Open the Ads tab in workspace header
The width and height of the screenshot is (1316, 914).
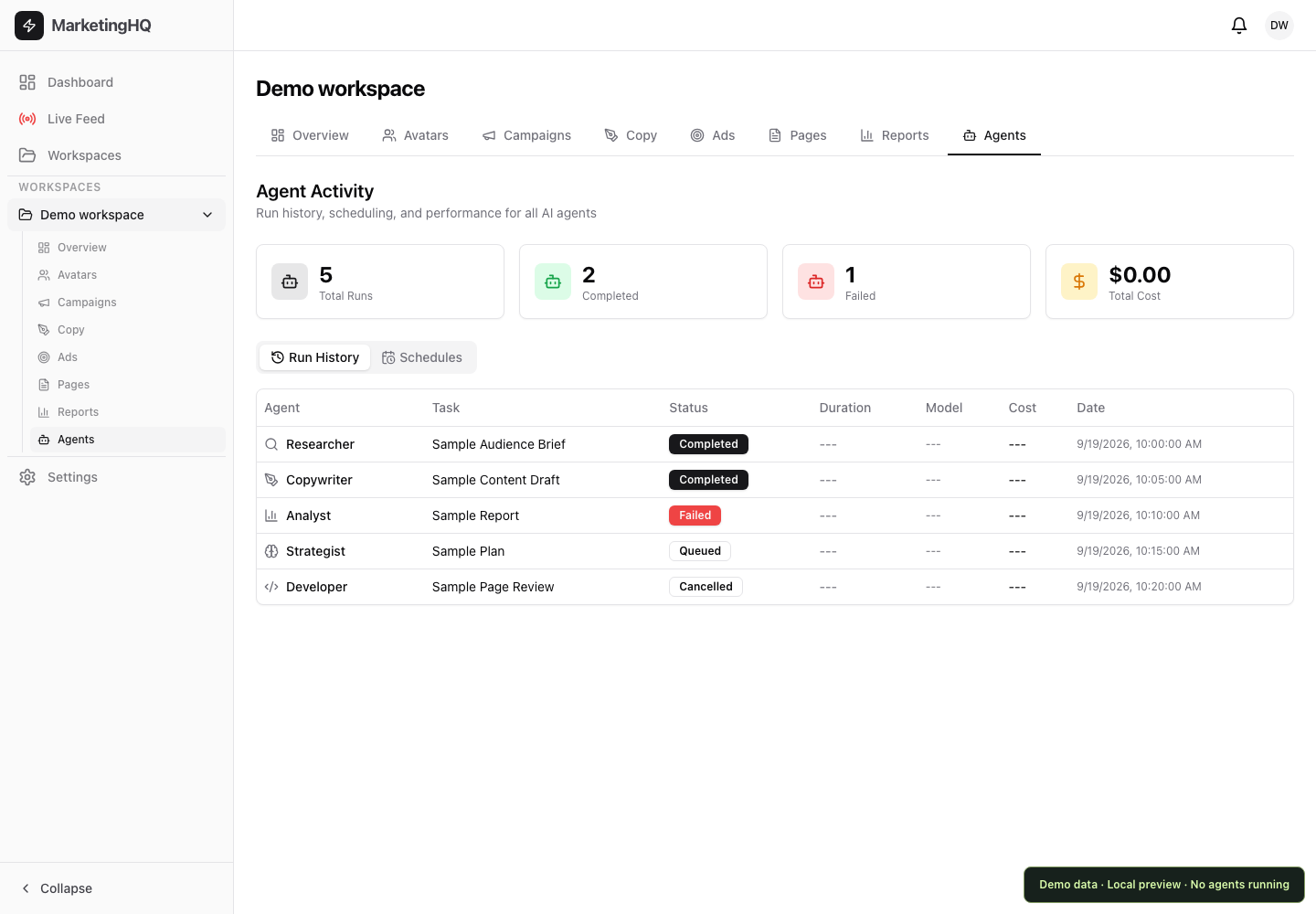(x=713, y=135)
